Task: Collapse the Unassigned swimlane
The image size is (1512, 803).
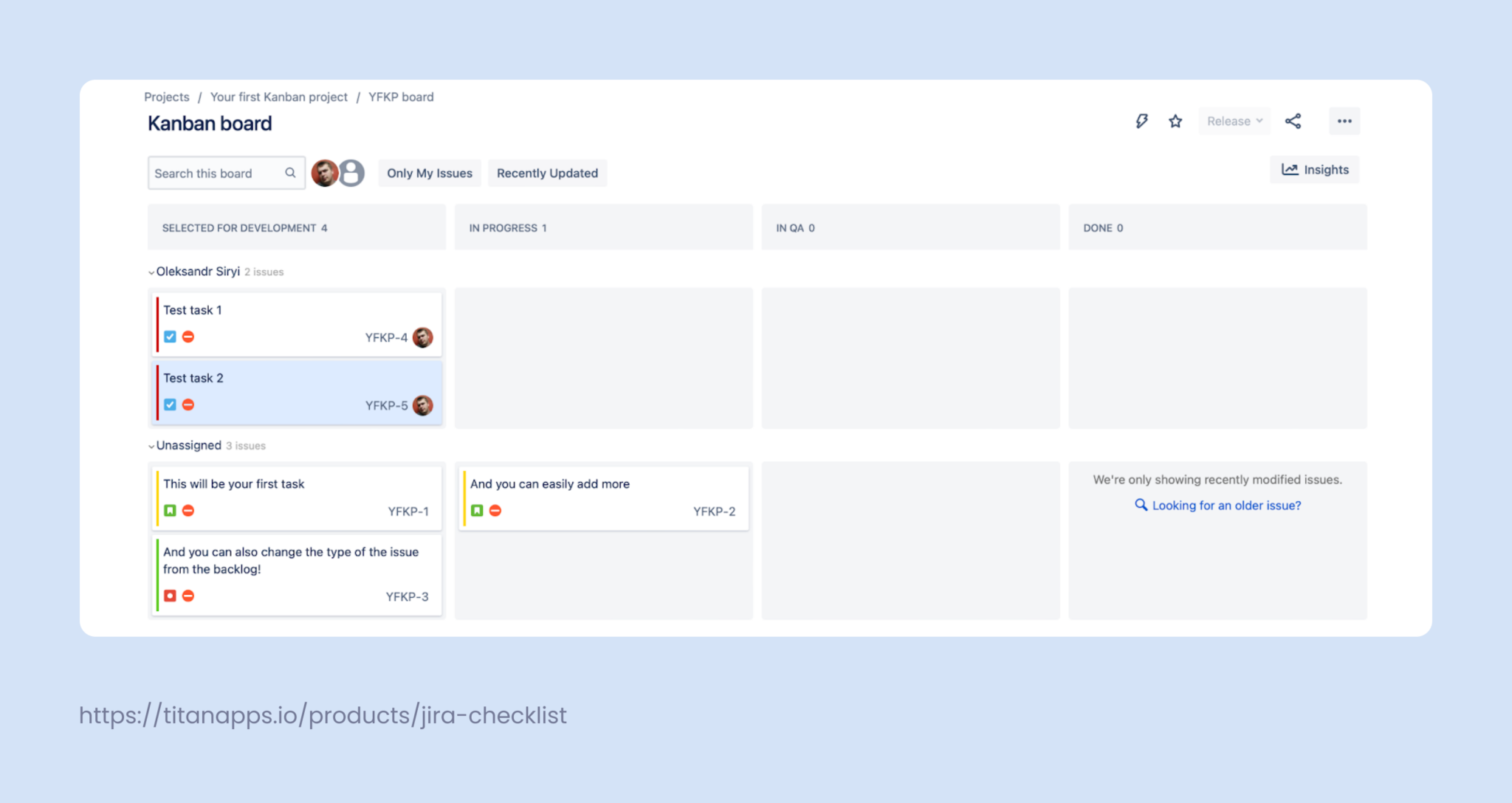Action: (150, 446)
